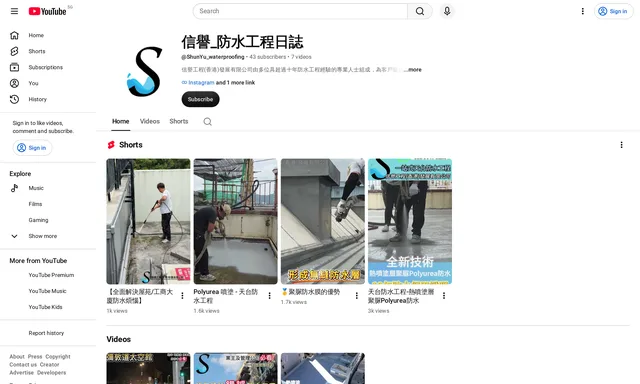640x384 pixels.
Task: Open the third video thumbnail under Videos
Action: pos(322,368)
